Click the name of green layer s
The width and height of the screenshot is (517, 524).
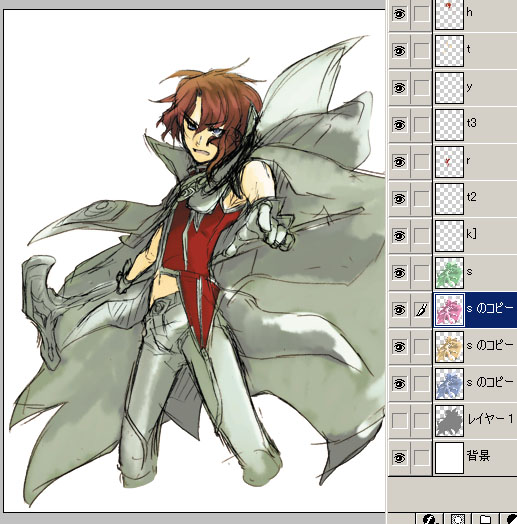[470, 272]
